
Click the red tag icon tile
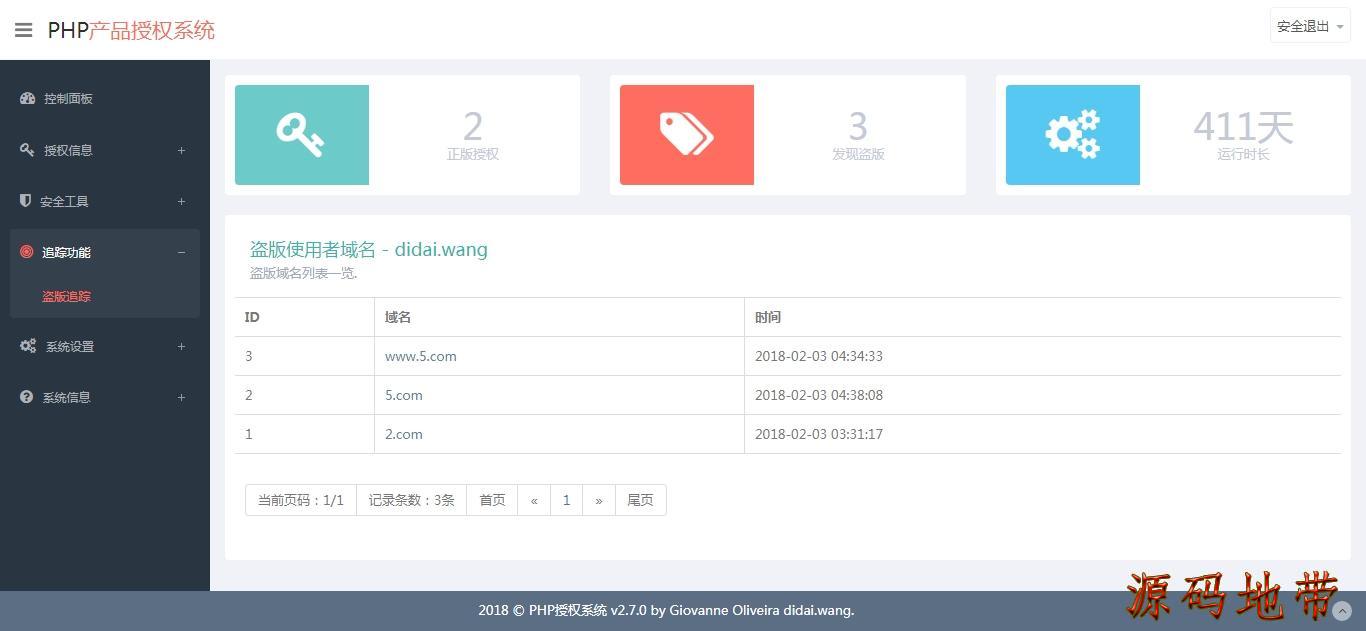point(686,135)
